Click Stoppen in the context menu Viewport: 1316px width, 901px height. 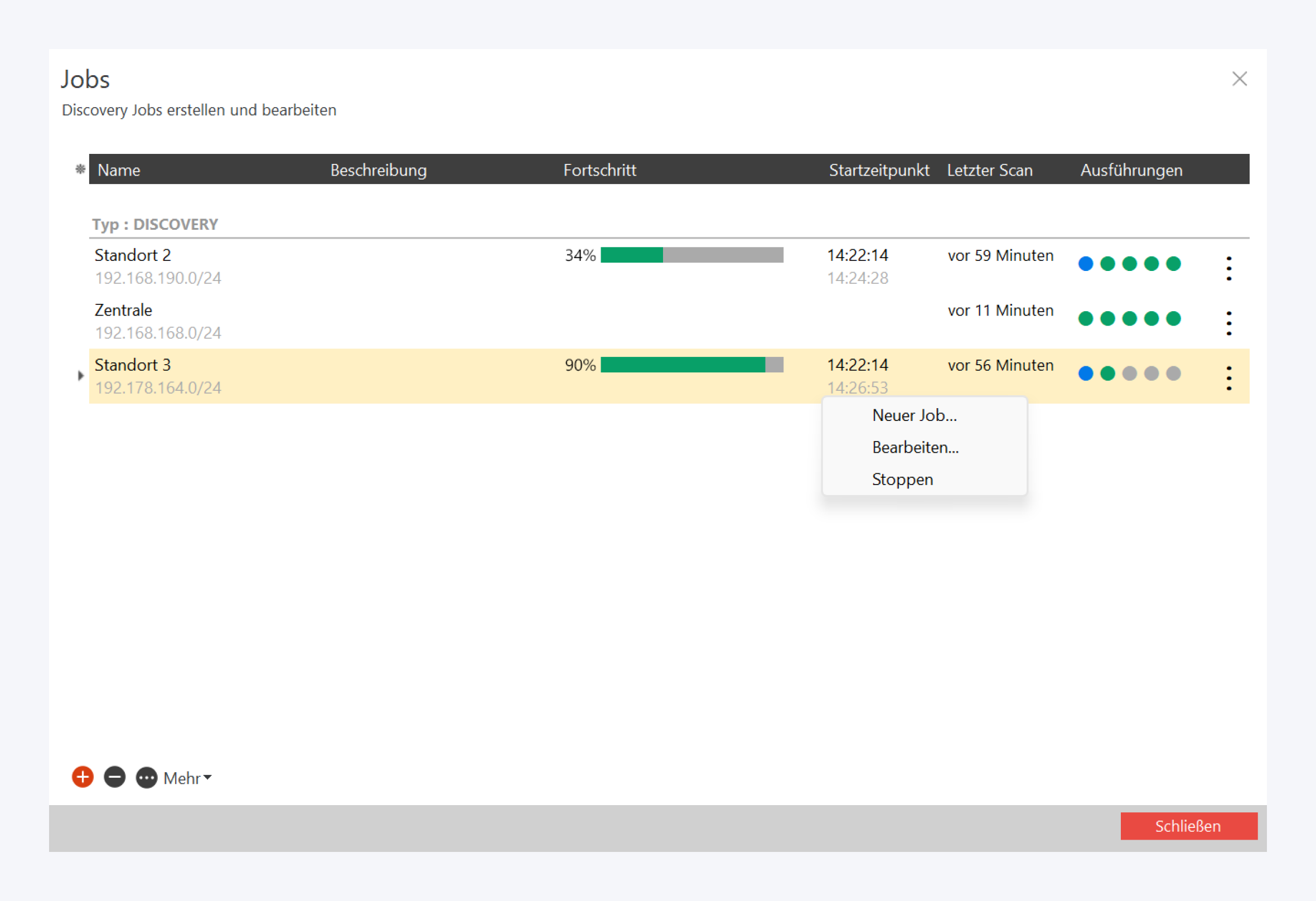902,479
